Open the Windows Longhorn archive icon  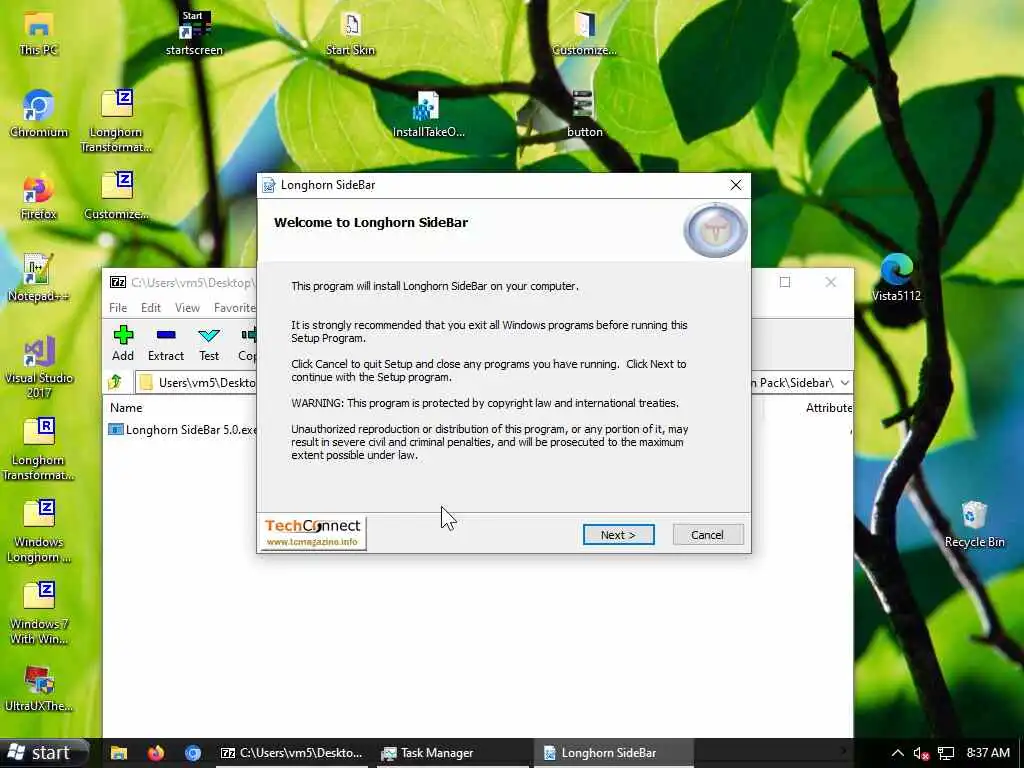click(39, 532)
